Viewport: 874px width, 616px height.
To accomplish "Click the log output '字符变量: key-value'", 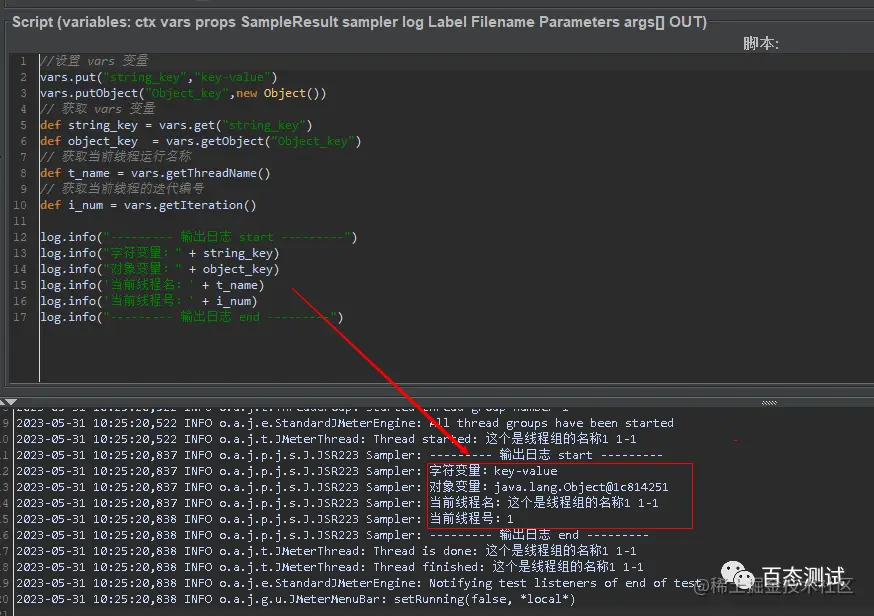I will [493, 471].
